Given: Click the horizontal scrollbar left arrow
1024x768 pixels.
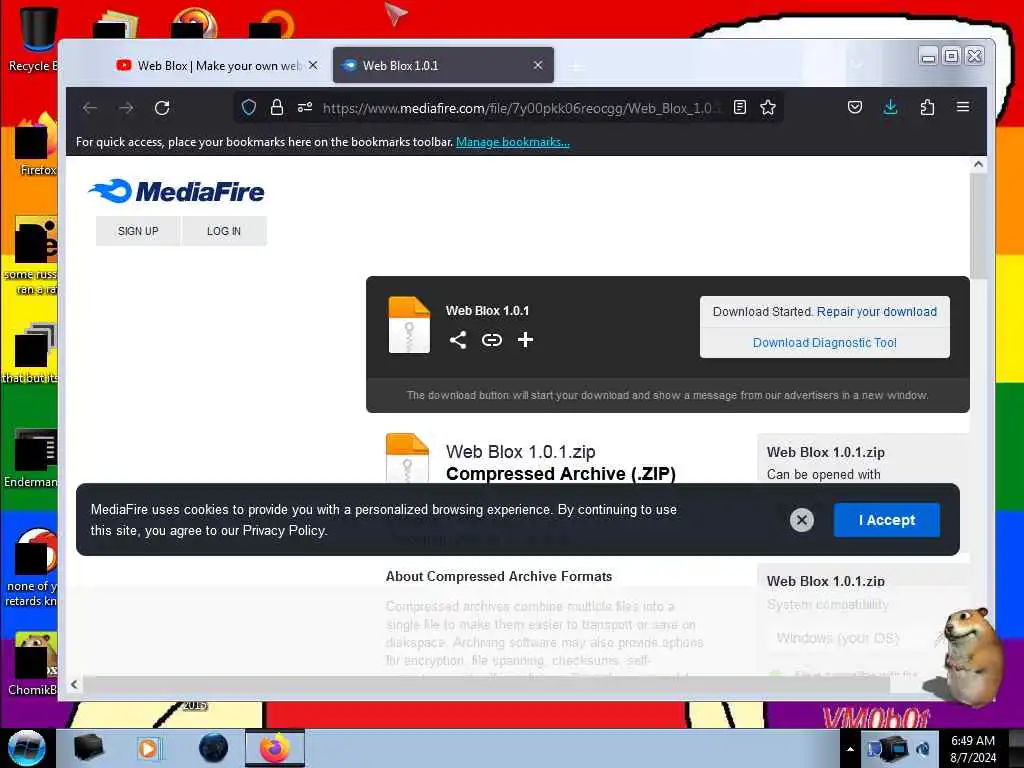Looking at the screenshot, I should (x=74, y=684).
